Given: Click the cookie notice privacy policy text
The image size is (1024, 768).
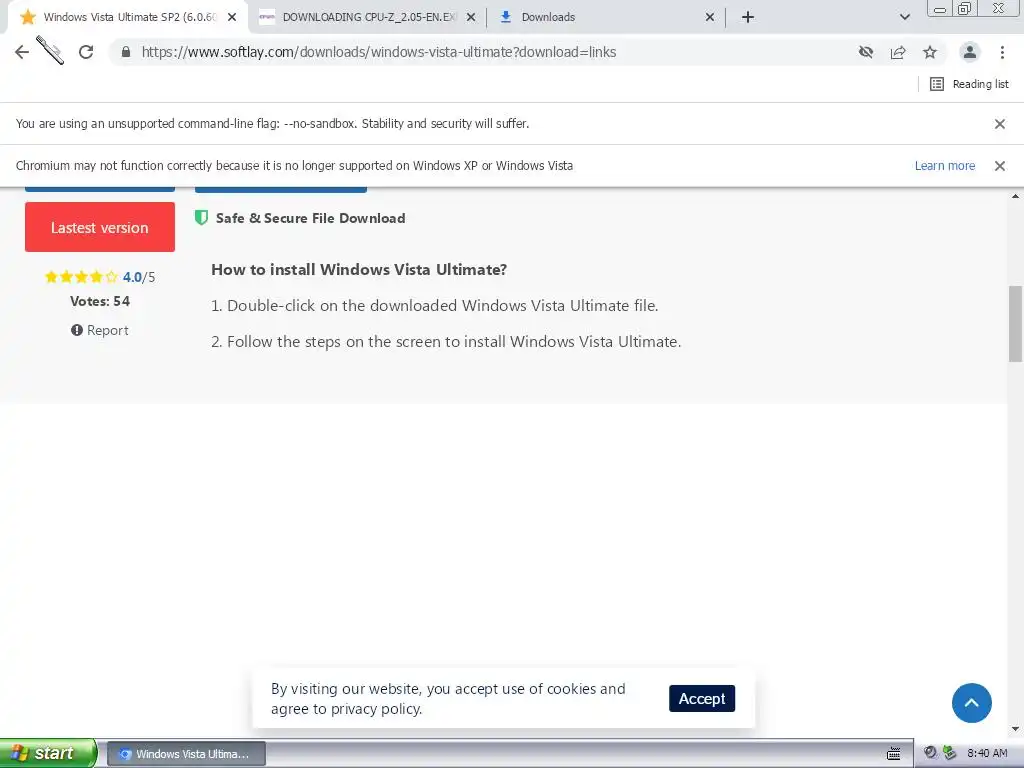Looking at the screenshot, I should pyautogui.click(x=448, y=699).
